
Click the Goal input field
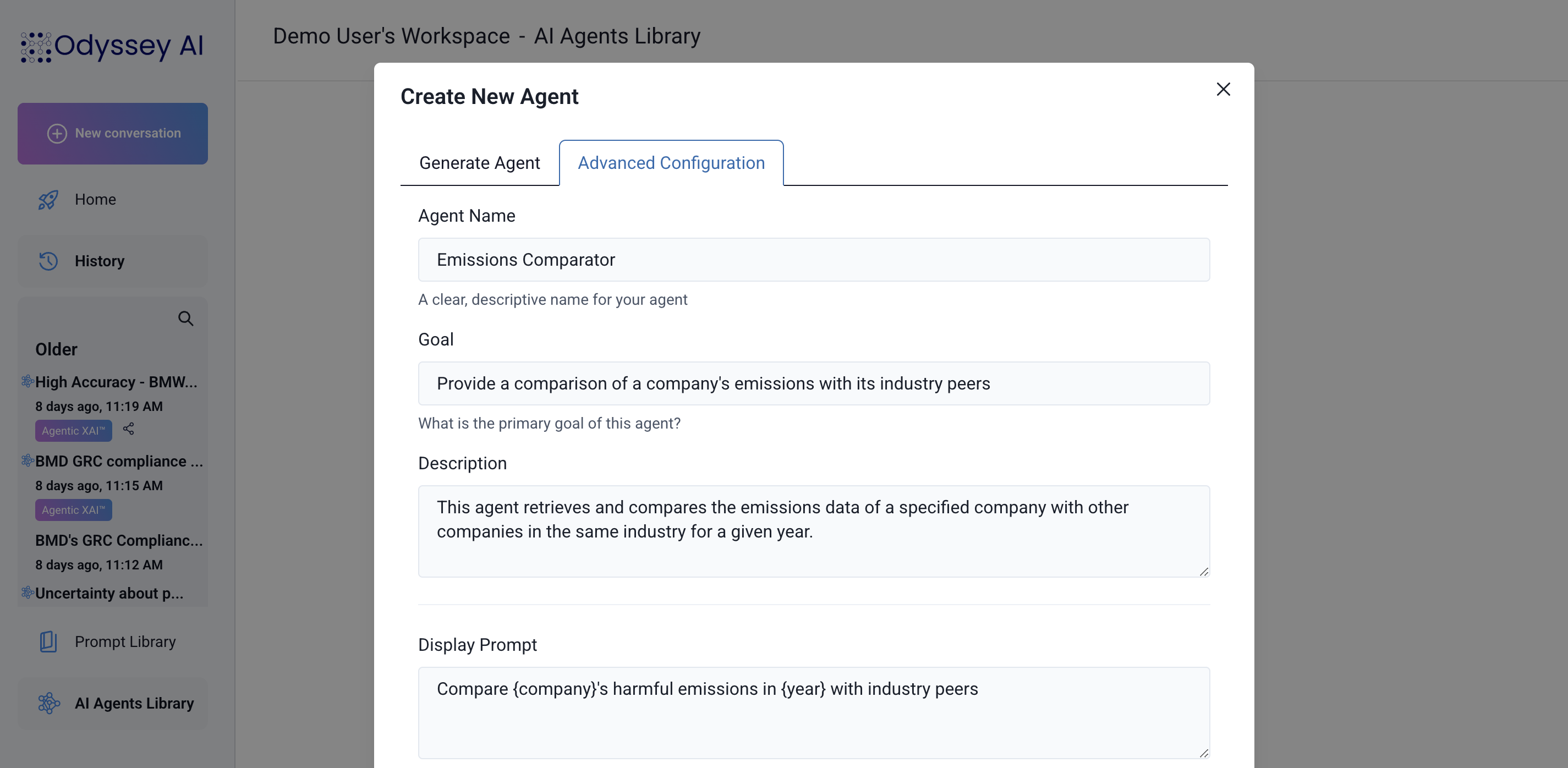click(x=814, y=383)
